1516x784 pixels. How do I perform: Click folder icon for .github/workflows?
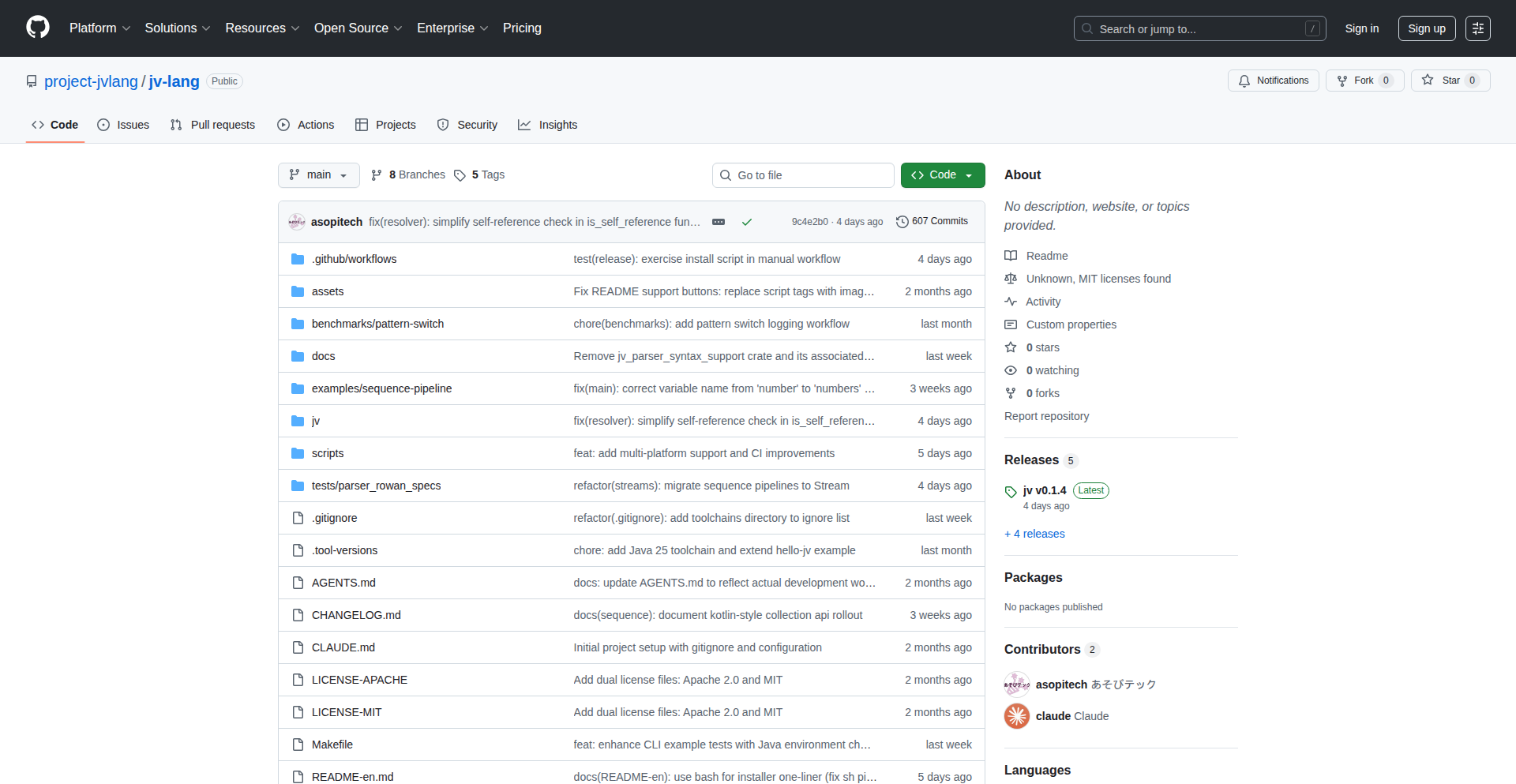click(x=298, y=259)
